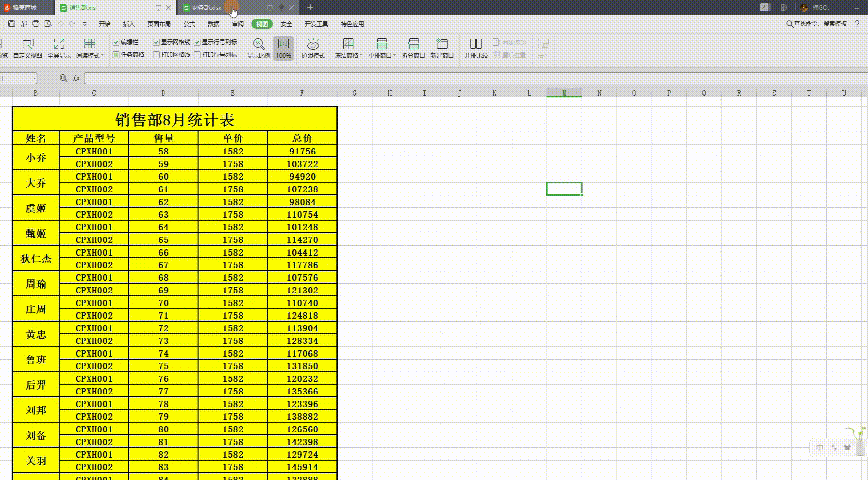Open the Page Layout ribbon tab

(159, 24)
